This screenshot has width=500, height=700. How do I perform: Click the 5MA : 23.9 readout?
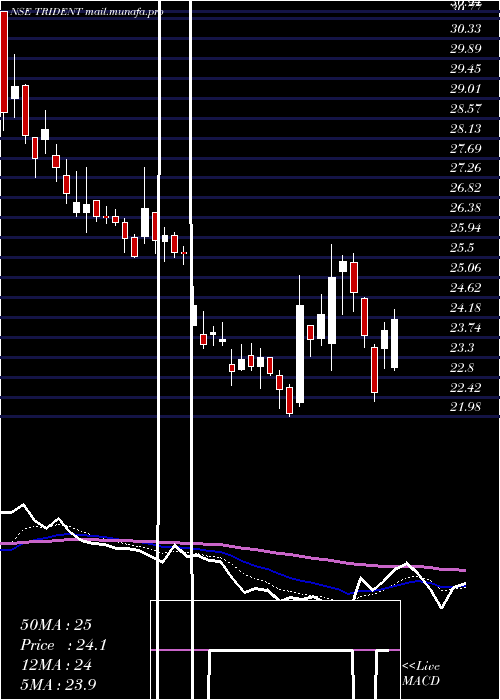point(58,684)
